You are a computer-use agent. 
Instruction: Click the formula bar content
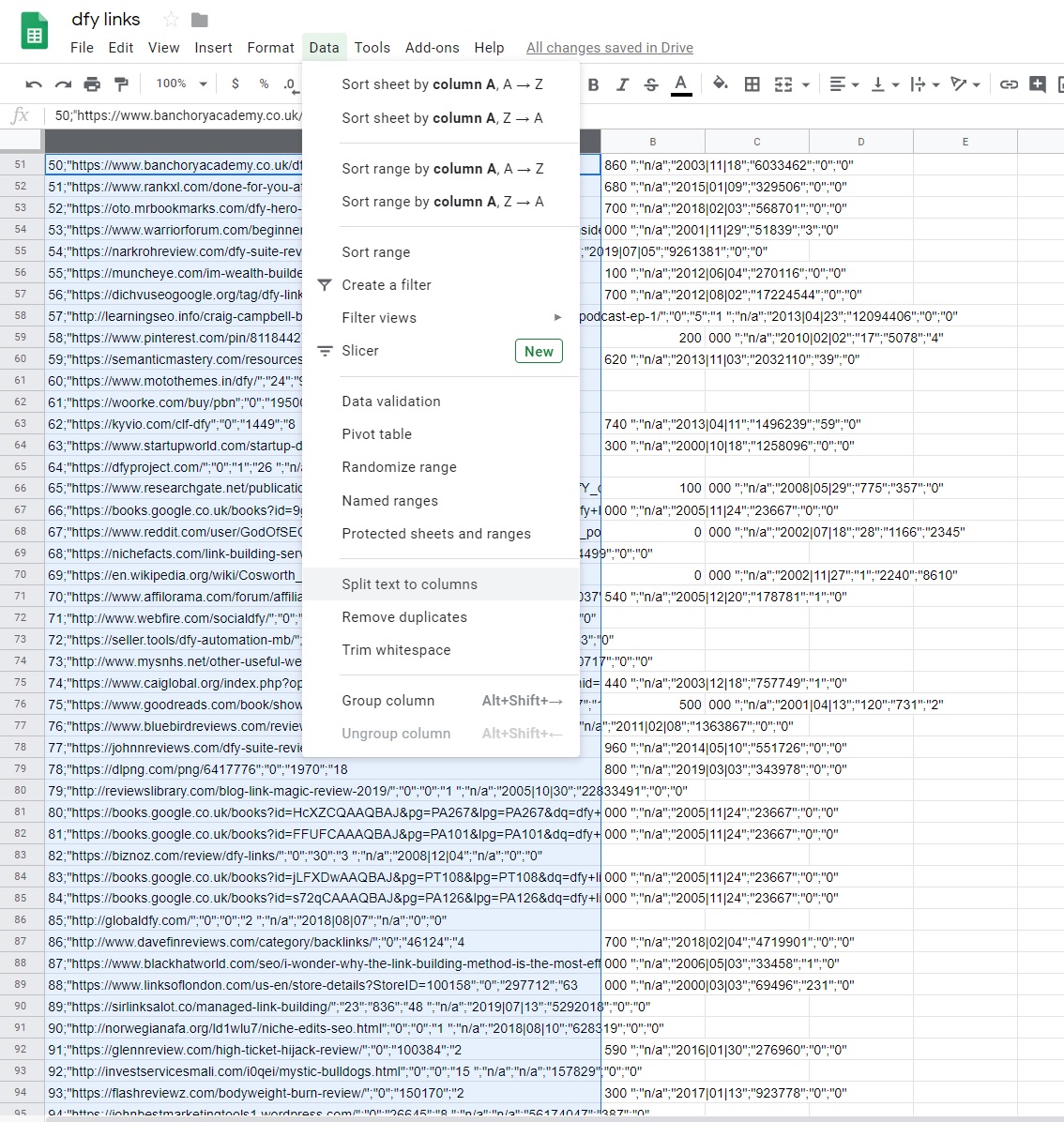(177, 115)
